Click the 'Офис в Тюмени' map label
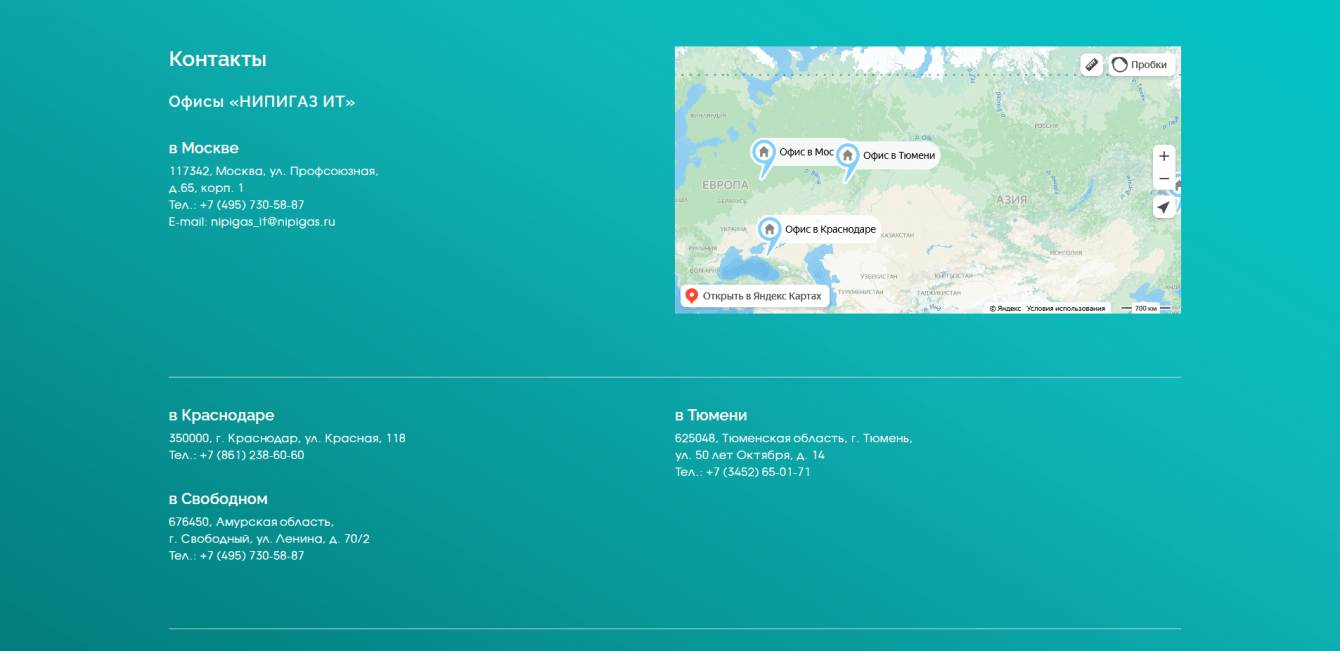This screenshot has height=651, width=1340. pos(899,156)
